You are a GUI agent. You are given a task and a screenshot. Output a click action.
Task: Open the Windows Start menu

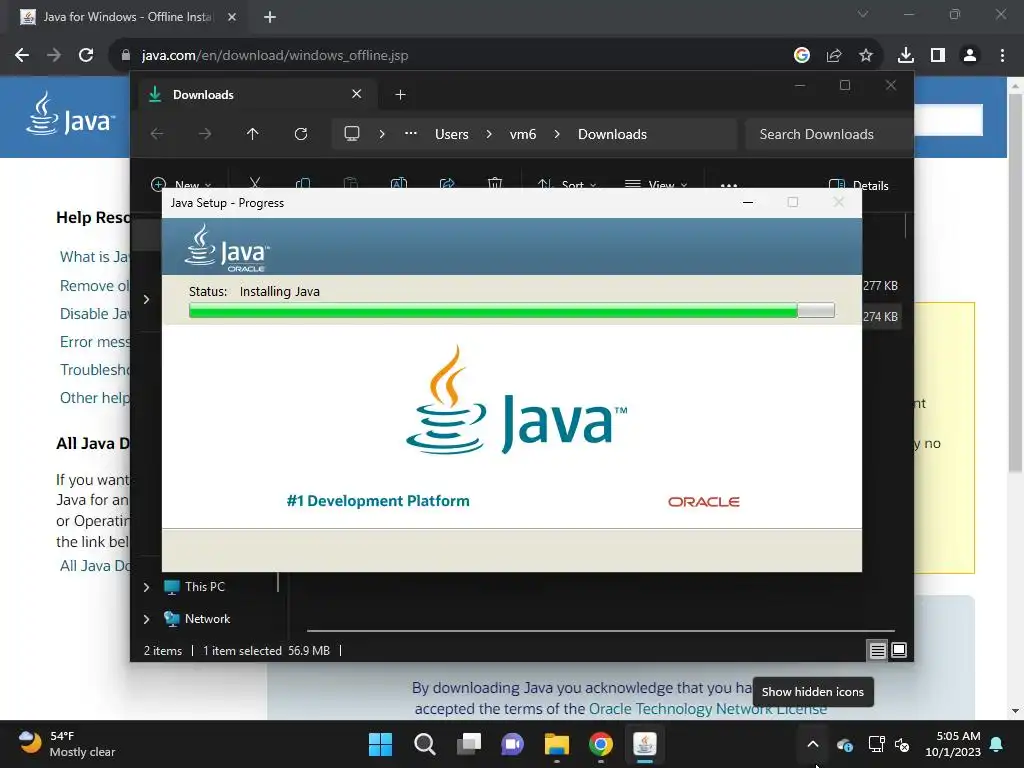[x=380, y=744]
